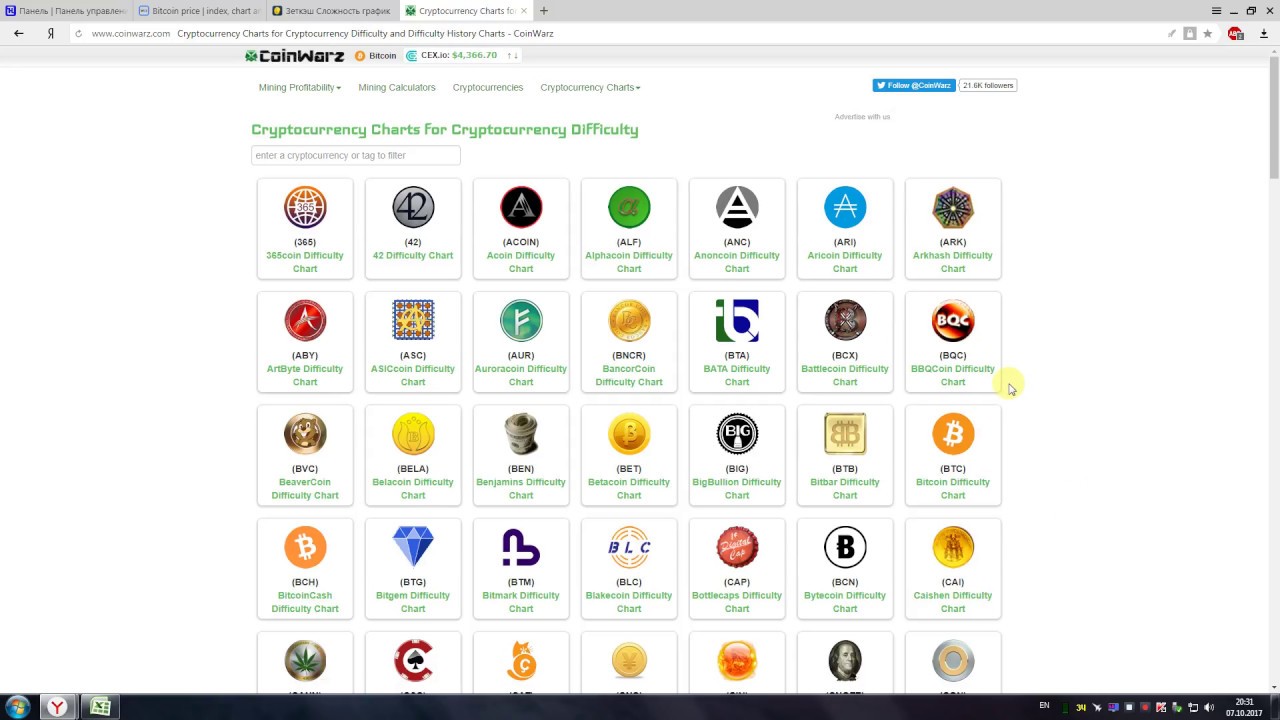Screen dimensions: 1280x720
Task: Click the Betacoin gold logo
Action: point(629,434)
